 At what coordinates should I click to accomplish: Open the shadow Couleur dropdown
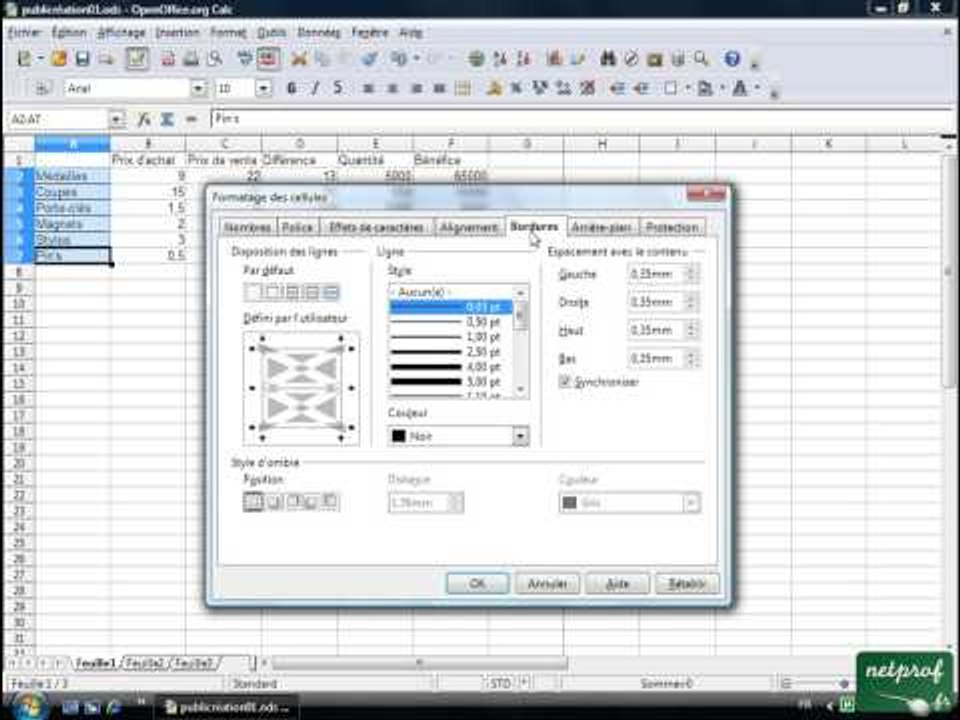691,503
